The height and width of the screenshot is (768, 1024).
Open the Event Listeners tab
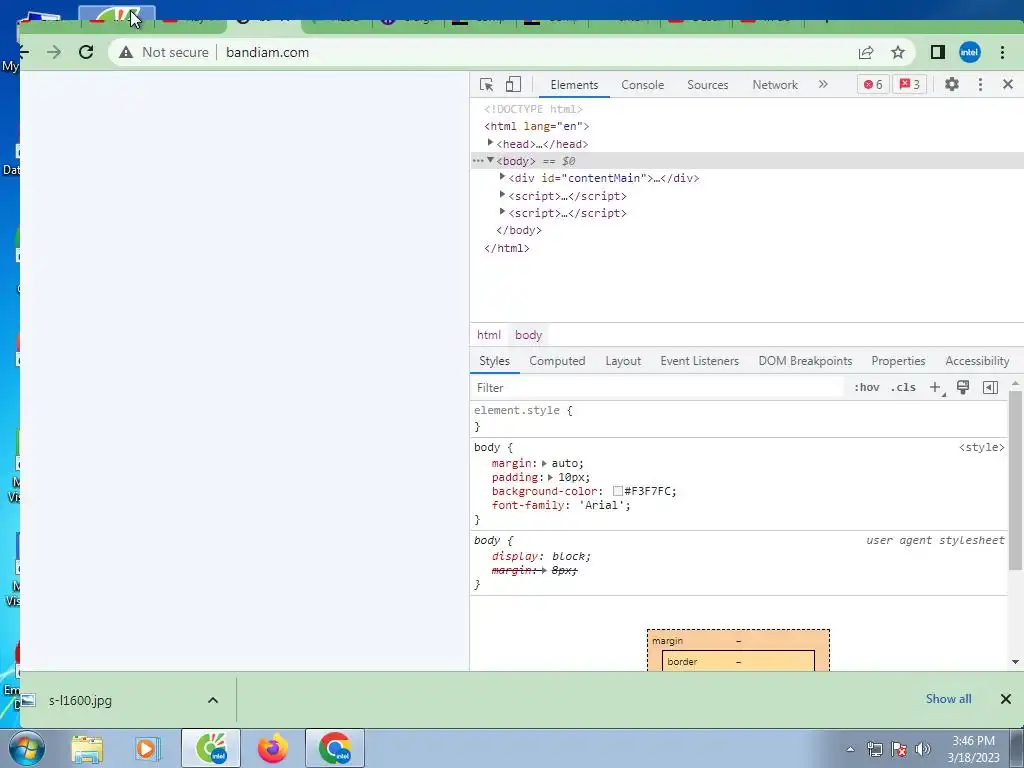[x=699, y=361]
